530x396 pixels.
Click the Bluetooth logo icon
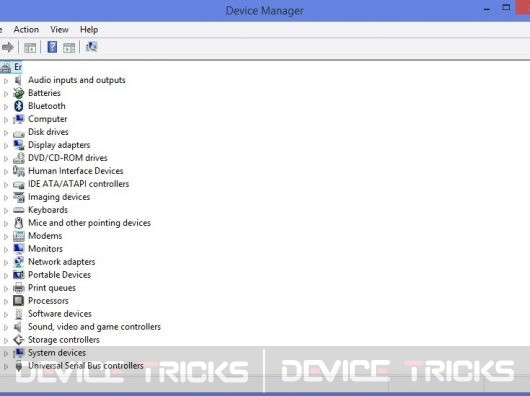[x=19, y=106]
